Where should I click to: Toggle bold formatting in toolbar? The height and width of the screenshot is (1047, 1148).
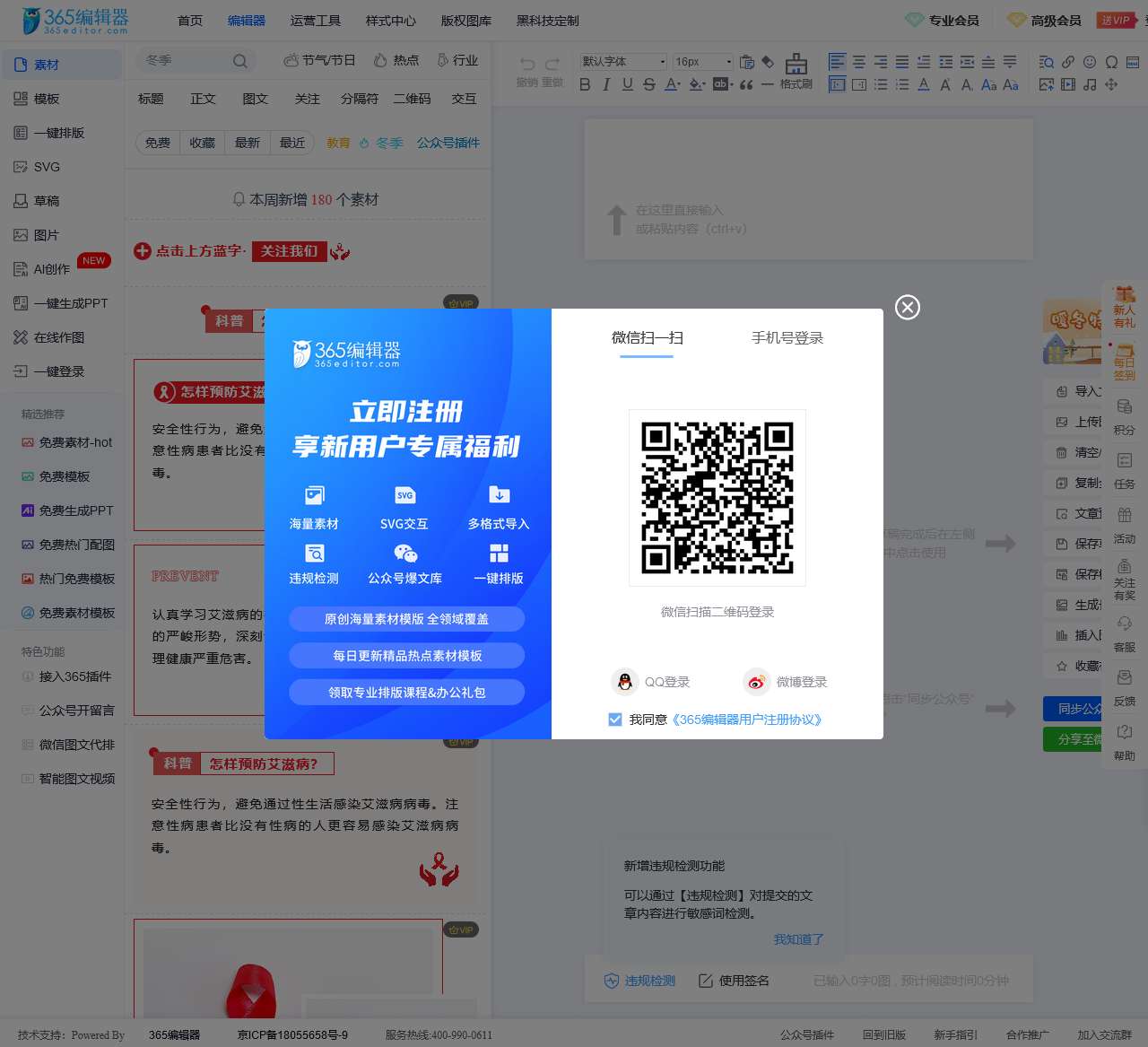[x=585, y=84]
